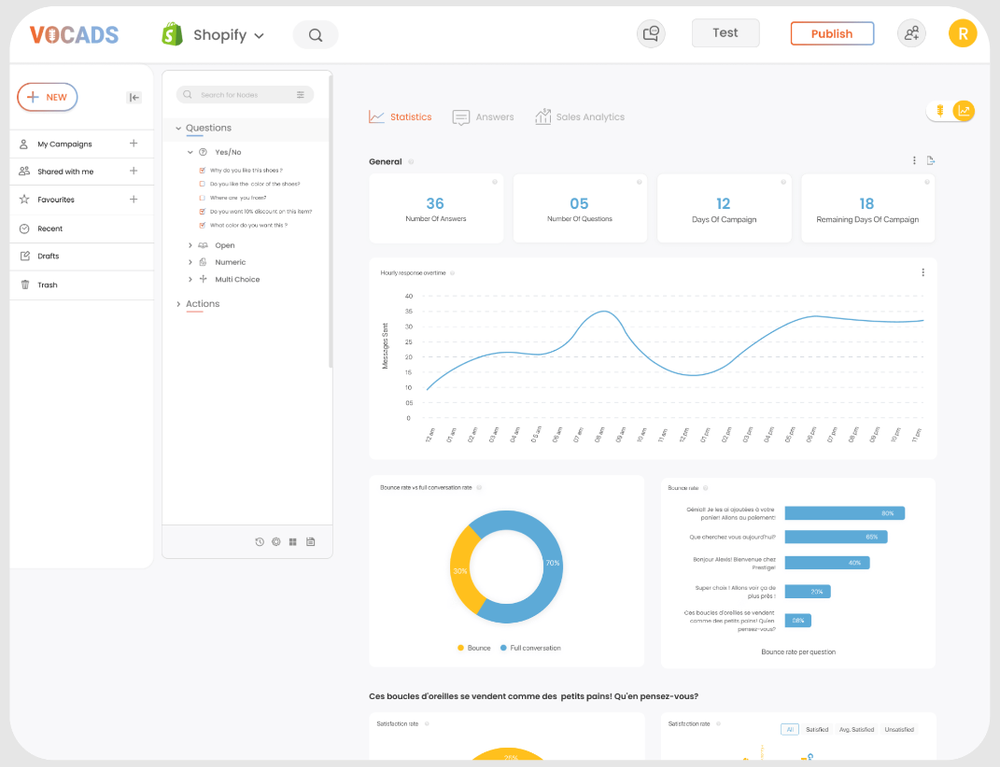
Task: Select the grid view icon in tree panel
Action: (293, 542)
